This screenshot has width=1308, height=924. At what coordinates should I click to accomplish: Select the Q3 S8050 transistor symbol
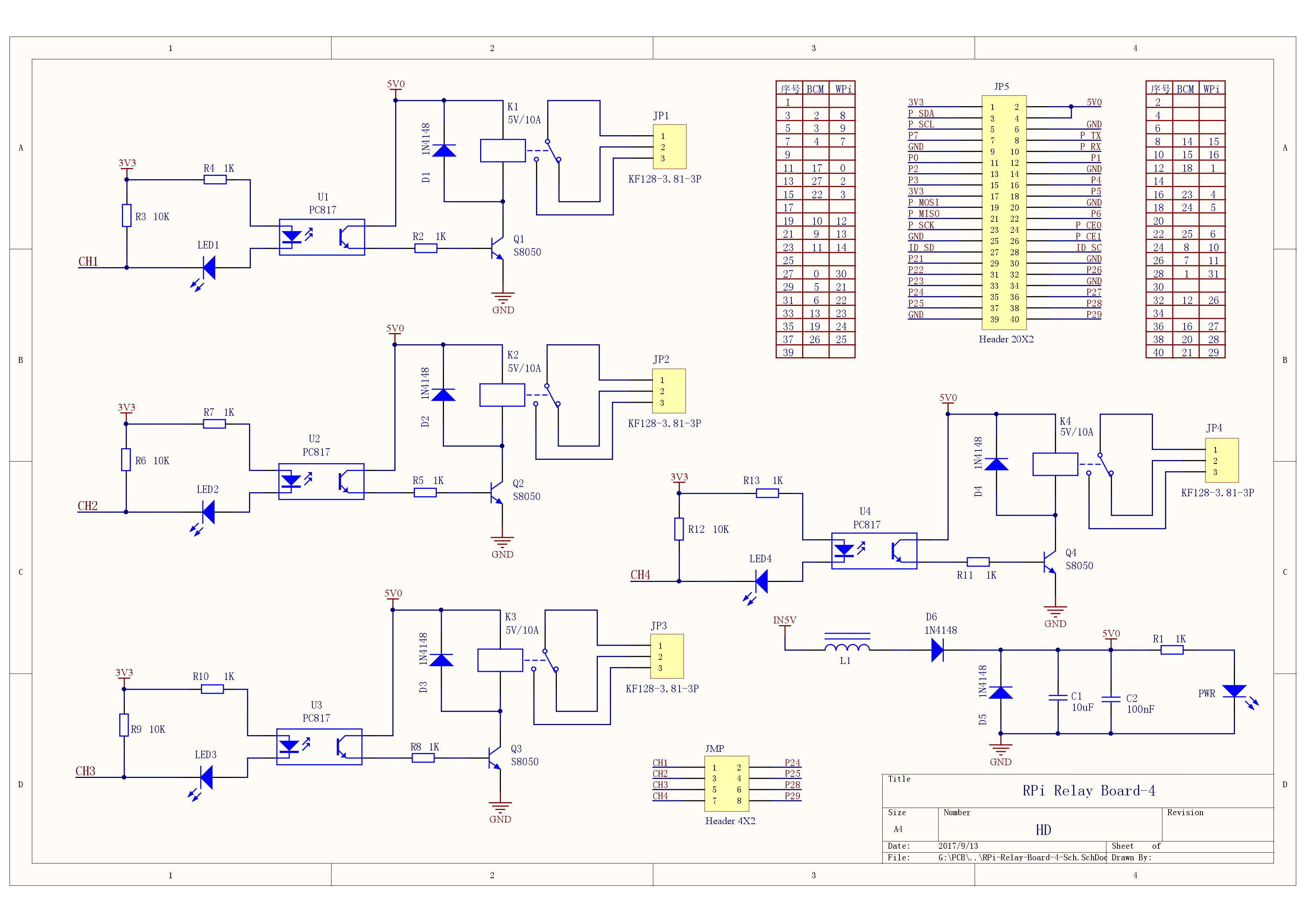496,758
